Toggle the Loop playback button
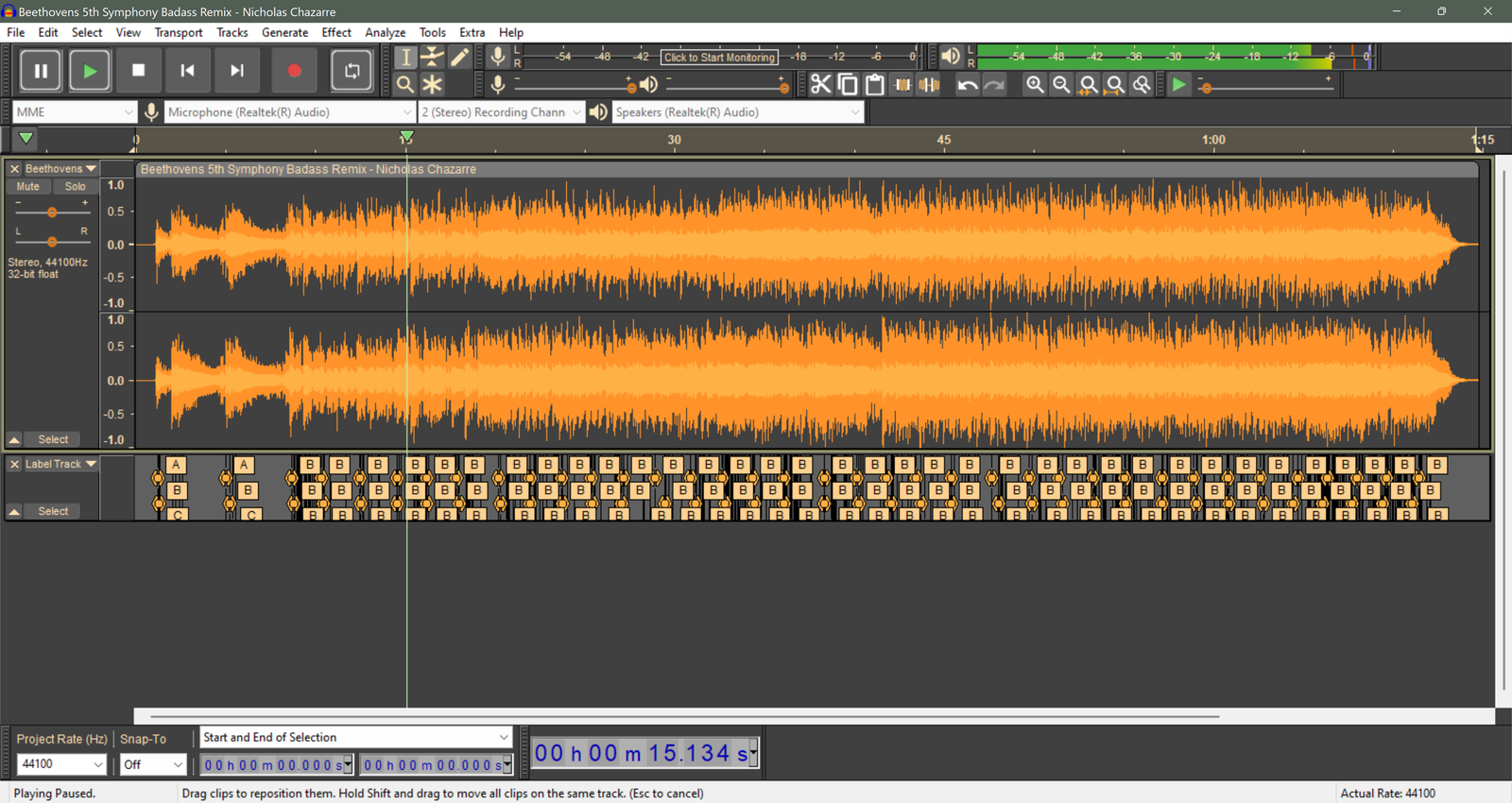Screen dimensions: 1512x803 click(352, 71)
